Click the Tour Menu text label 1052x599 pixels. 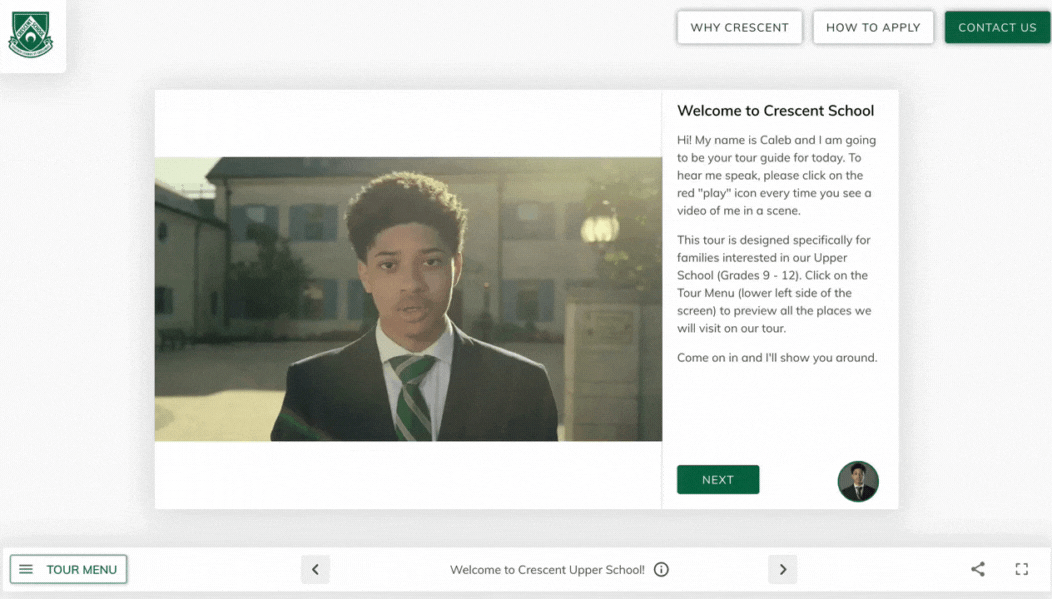pyautogui.click(x=81, y=569)
